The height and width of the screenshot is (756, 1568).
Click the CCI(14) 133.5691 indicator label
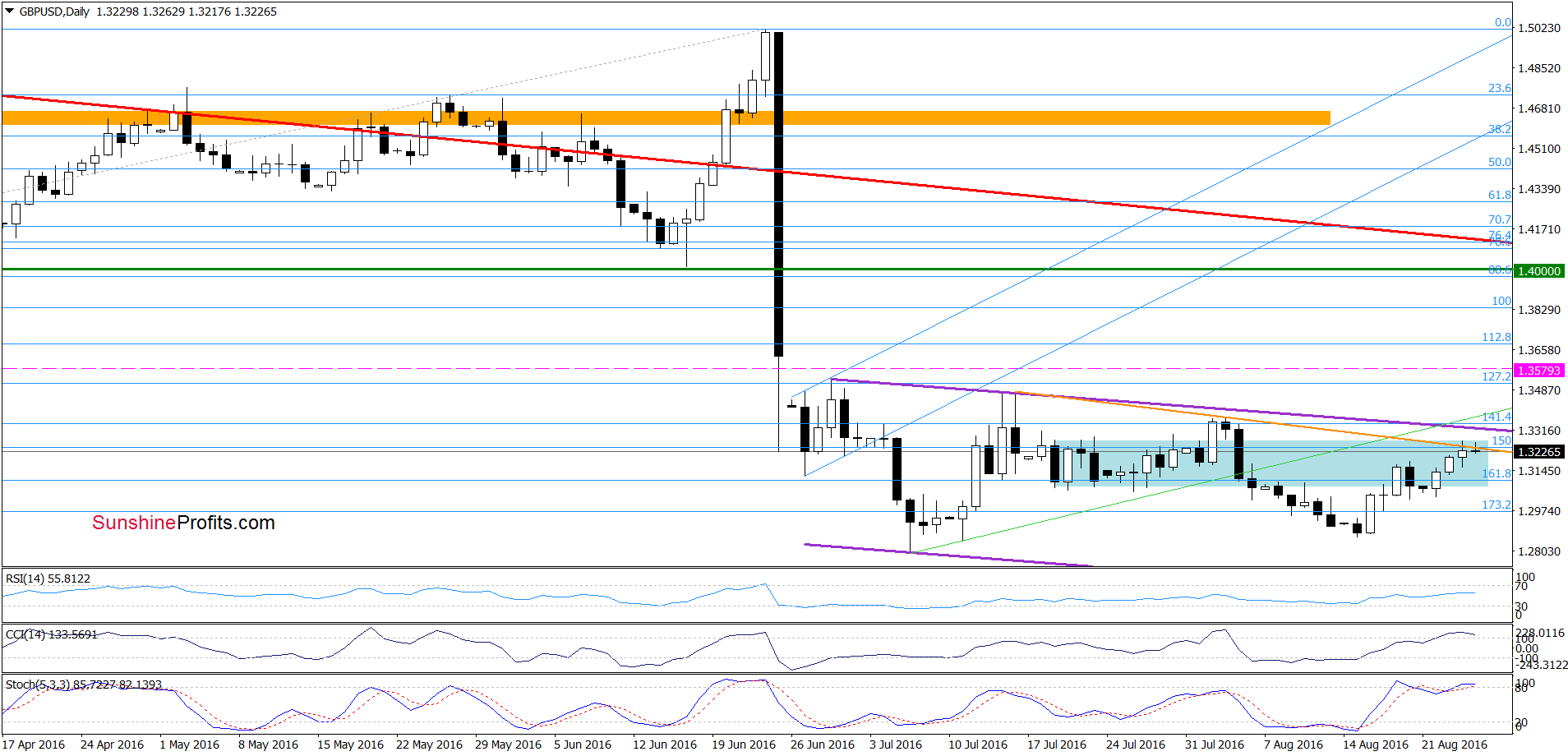(x=52, y=634)
